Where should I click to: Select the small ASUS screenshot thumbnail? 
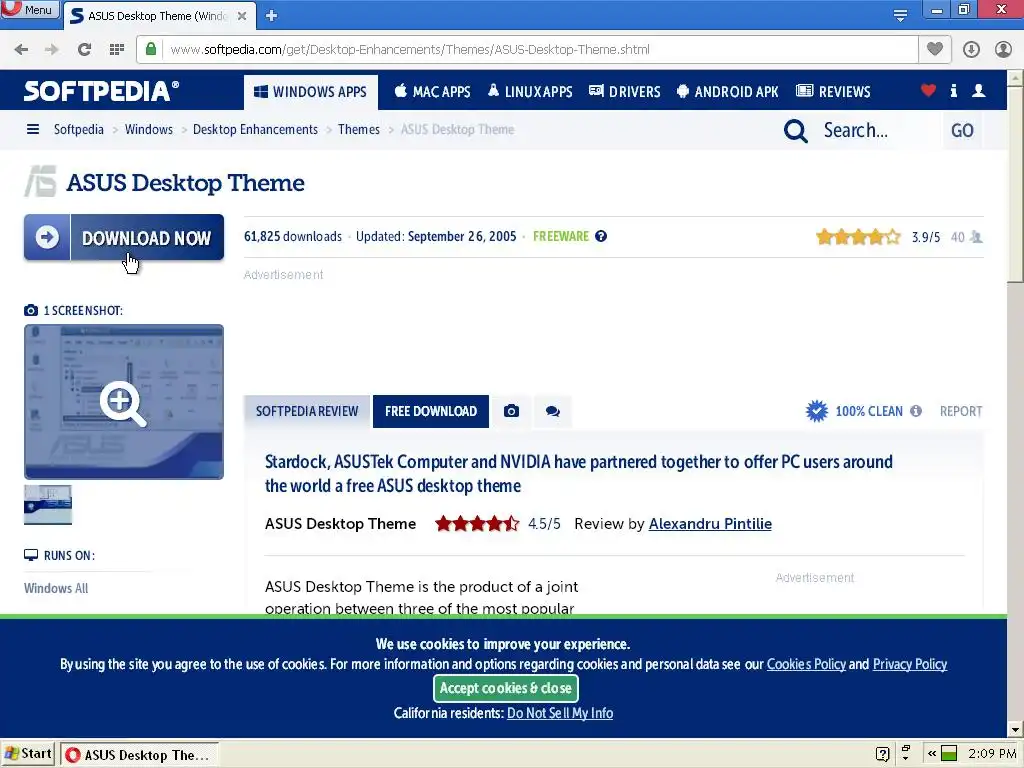[x=48, y=504]
